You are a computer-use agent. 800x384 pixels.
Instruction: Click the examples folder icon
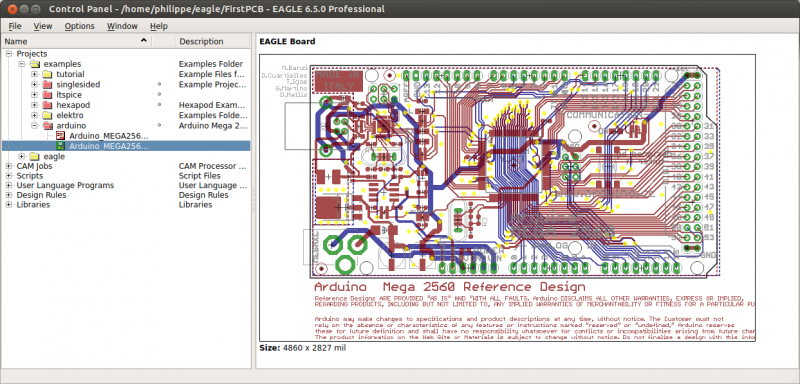34,64
